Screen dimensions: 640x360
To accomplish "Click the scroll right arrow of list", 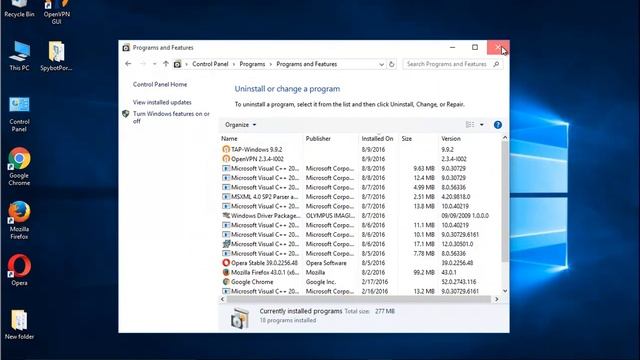I will 496,299.
